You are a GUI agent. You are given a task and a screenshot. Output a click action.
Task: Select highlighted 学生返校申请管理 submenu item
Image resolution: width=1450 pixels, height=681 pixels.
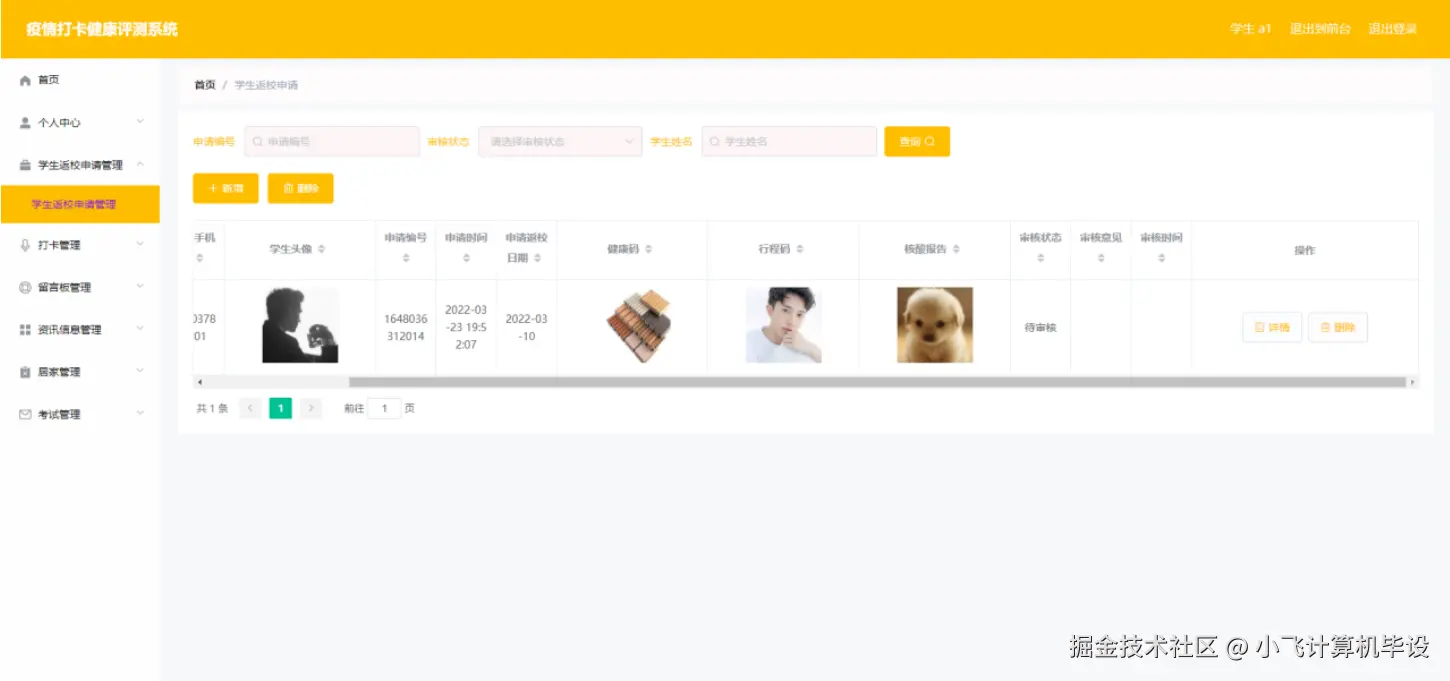coord(80,204)
